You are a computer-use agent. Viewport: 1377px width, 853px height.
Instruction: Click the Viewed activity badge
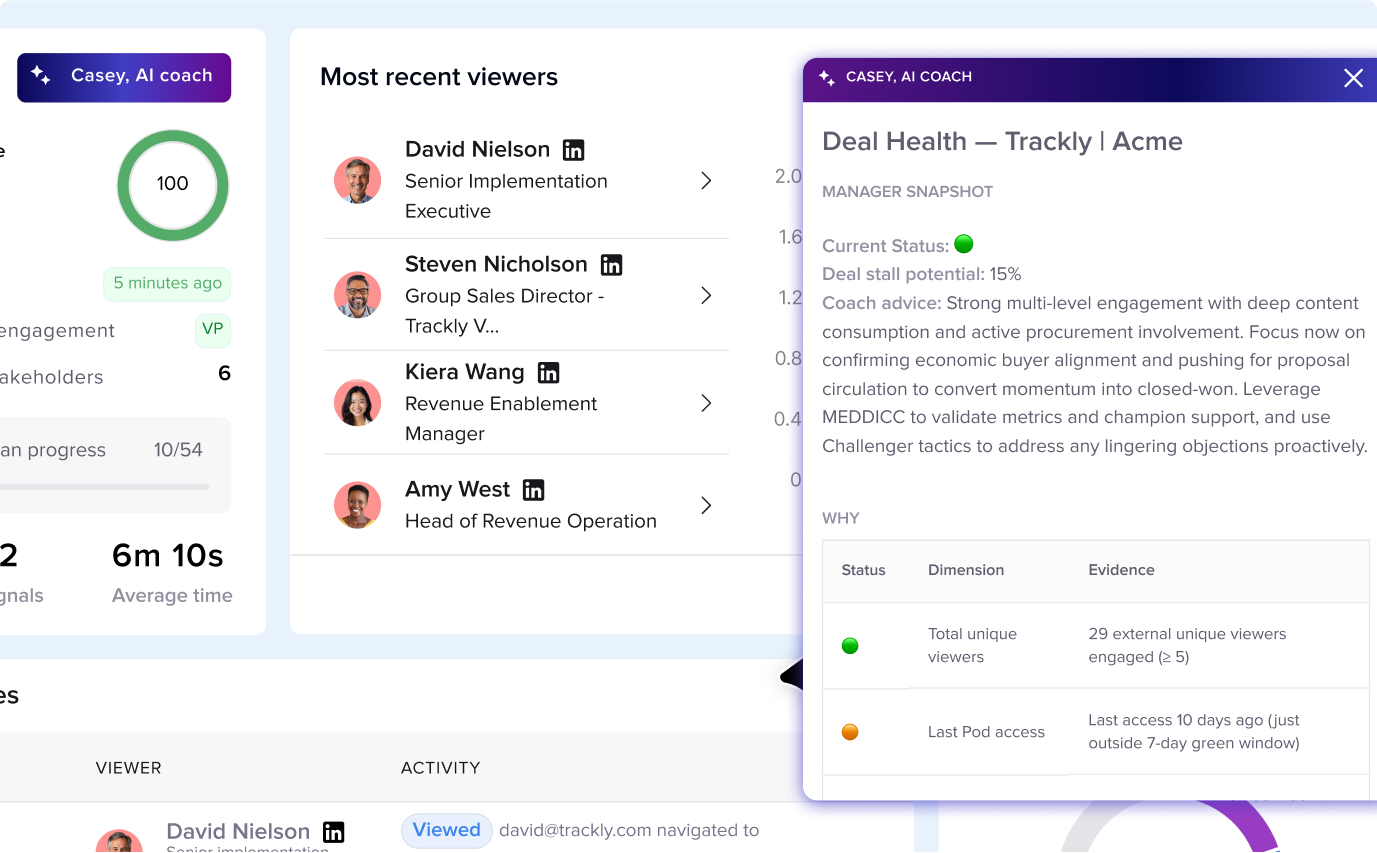[447, 830]
